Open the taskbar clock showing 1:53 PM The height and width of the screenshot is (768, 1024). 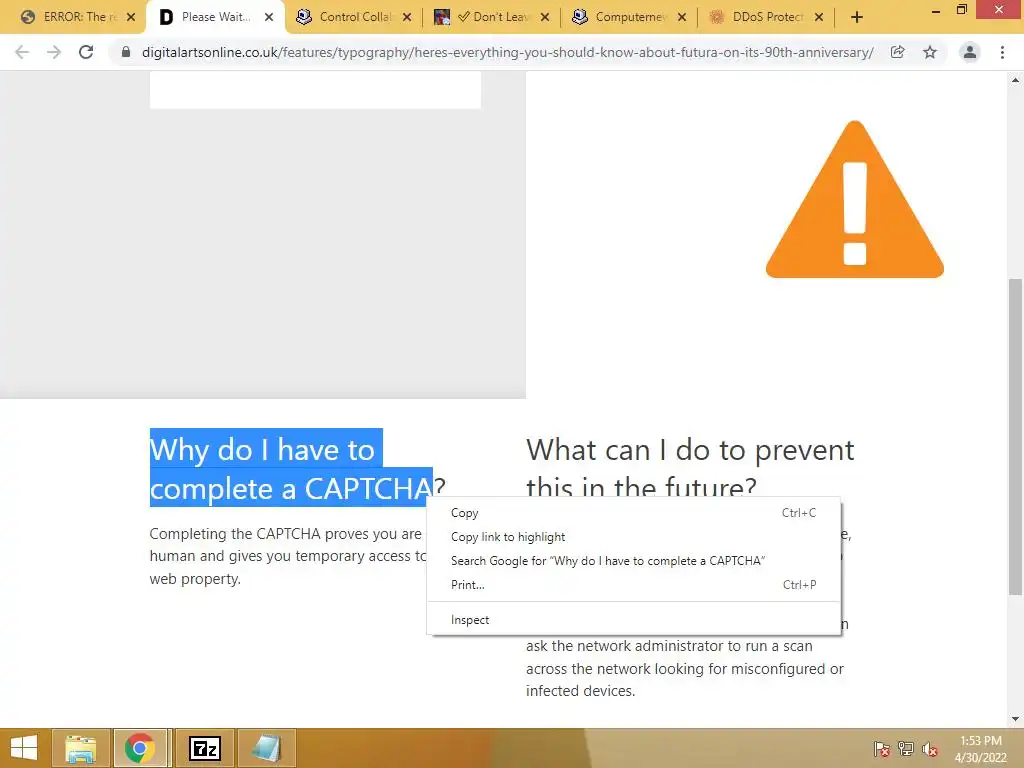coord(981,749)
